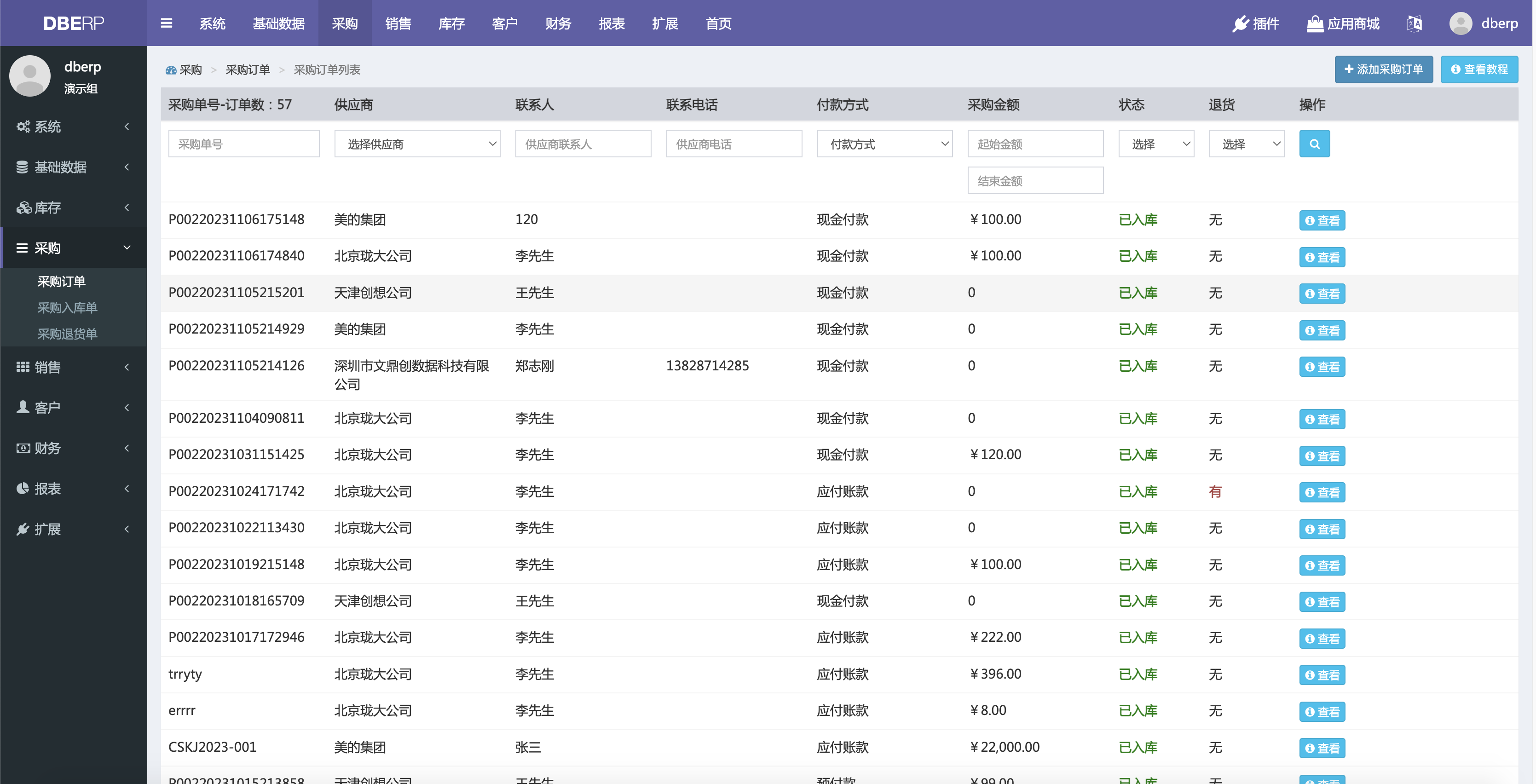Image resolution: width=1536 pixels, height=784 pixels.
Task: Open the 扩展 top menu
Action: coord(665,23)
